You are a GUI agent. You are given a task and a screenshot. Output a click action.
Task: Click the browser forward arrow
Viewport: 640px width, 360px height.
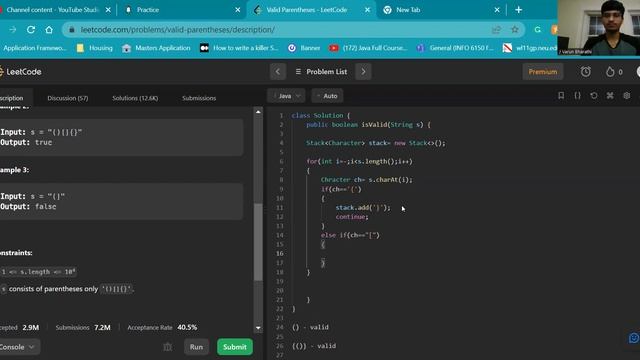[x=13, y=30]
